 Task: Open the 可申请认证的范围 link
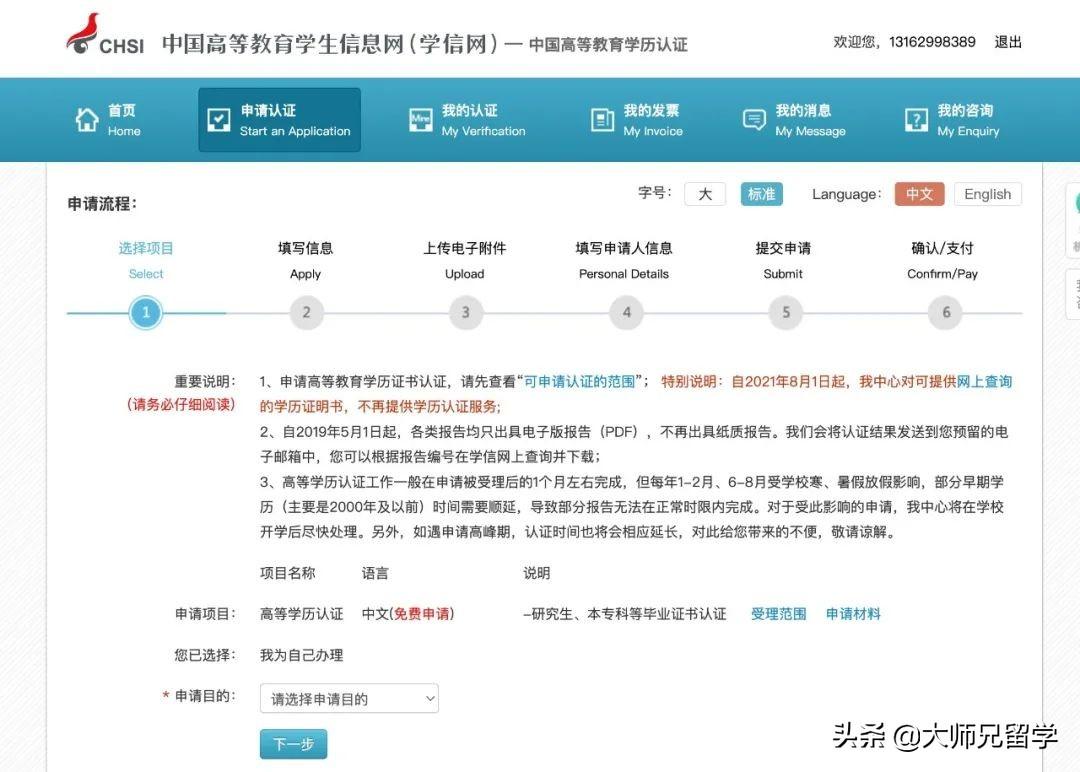pyautogui.click(x=579, y=382)
